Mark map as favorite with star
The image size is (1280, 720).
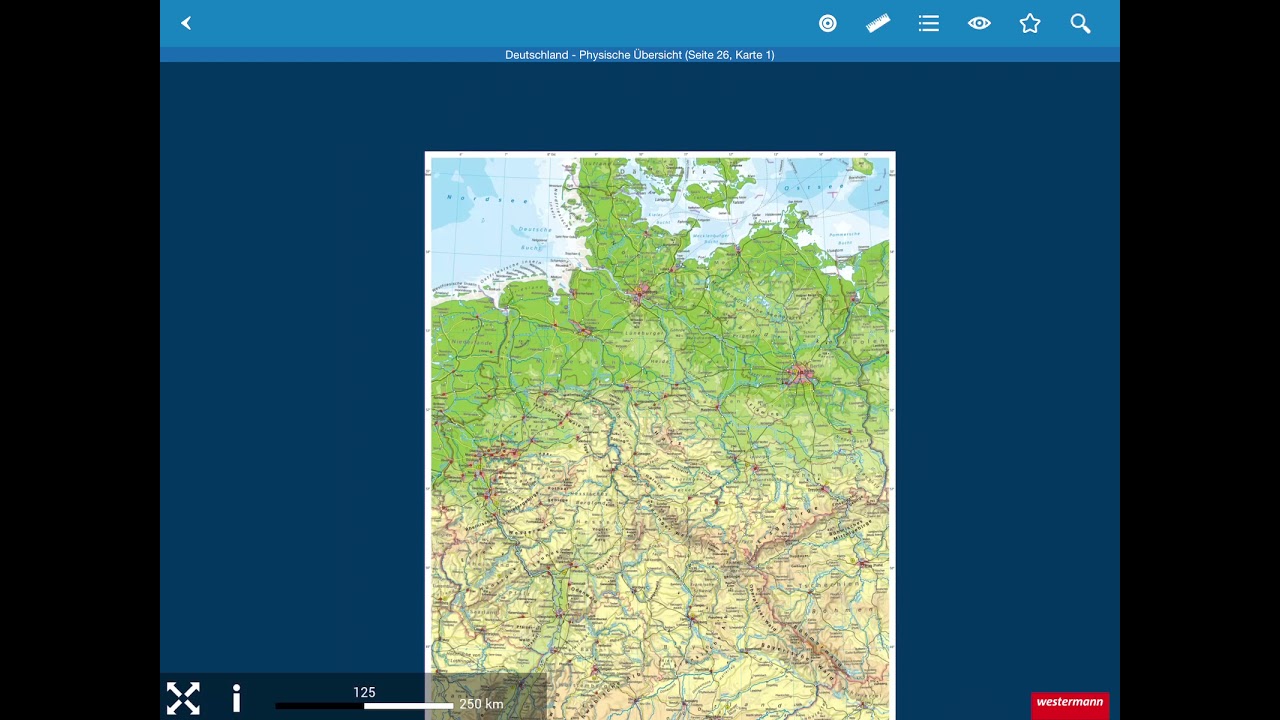(x=1030, y=23)
